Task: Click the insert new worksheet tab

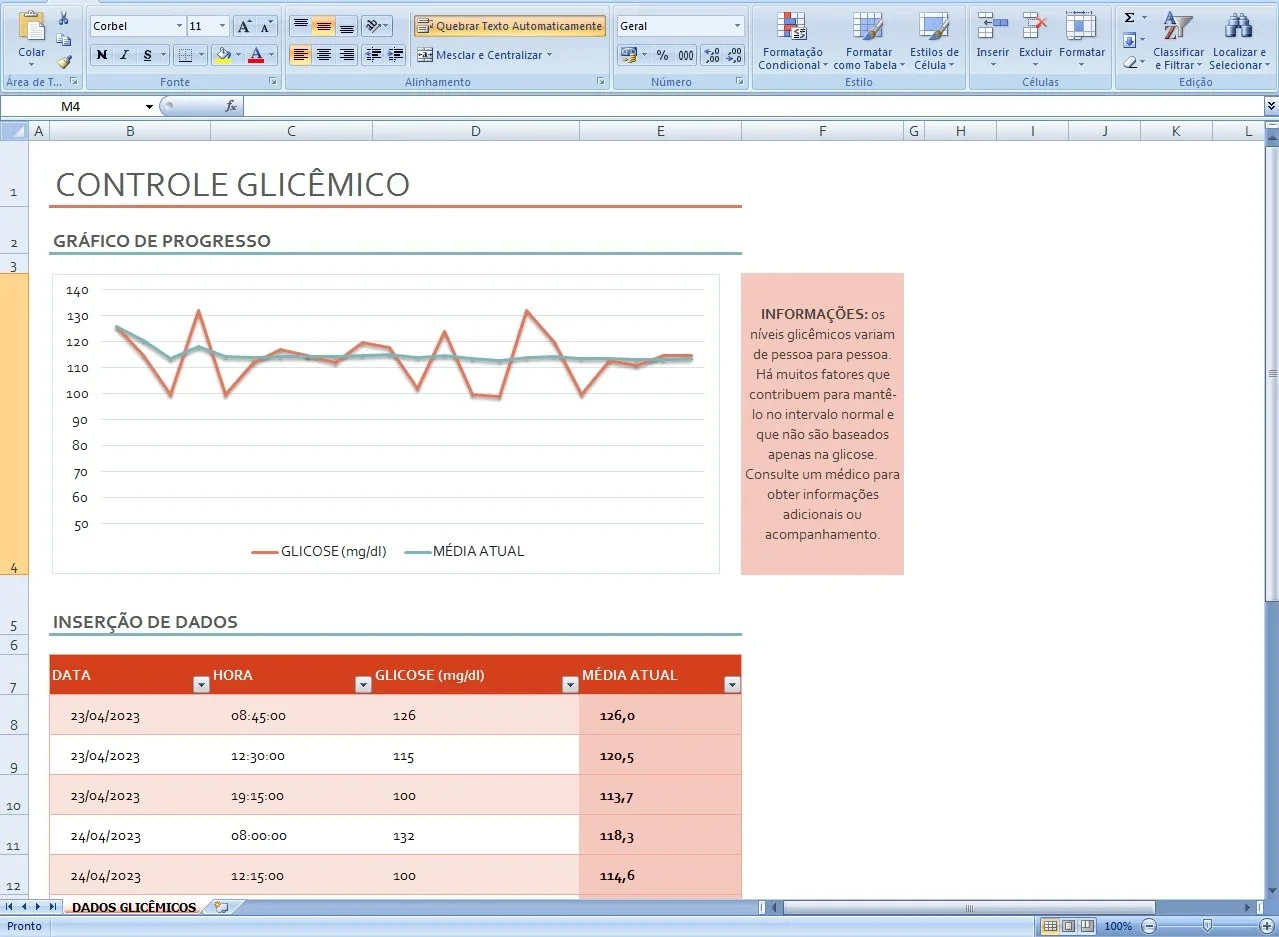Action: pyautogui.click(x=221, y=907)
